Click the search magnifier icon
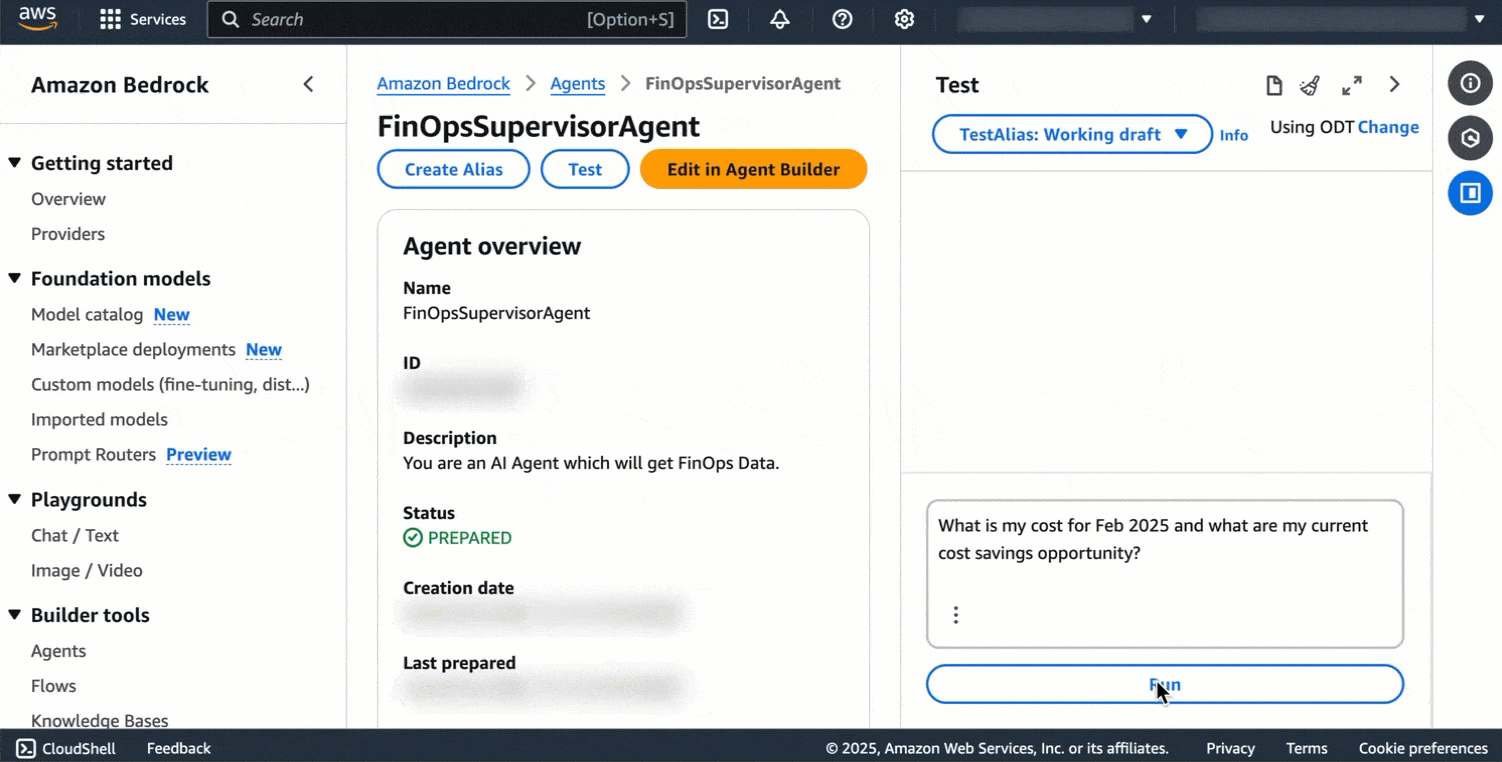The image size is (1502, 762). (x=230, y=20)
